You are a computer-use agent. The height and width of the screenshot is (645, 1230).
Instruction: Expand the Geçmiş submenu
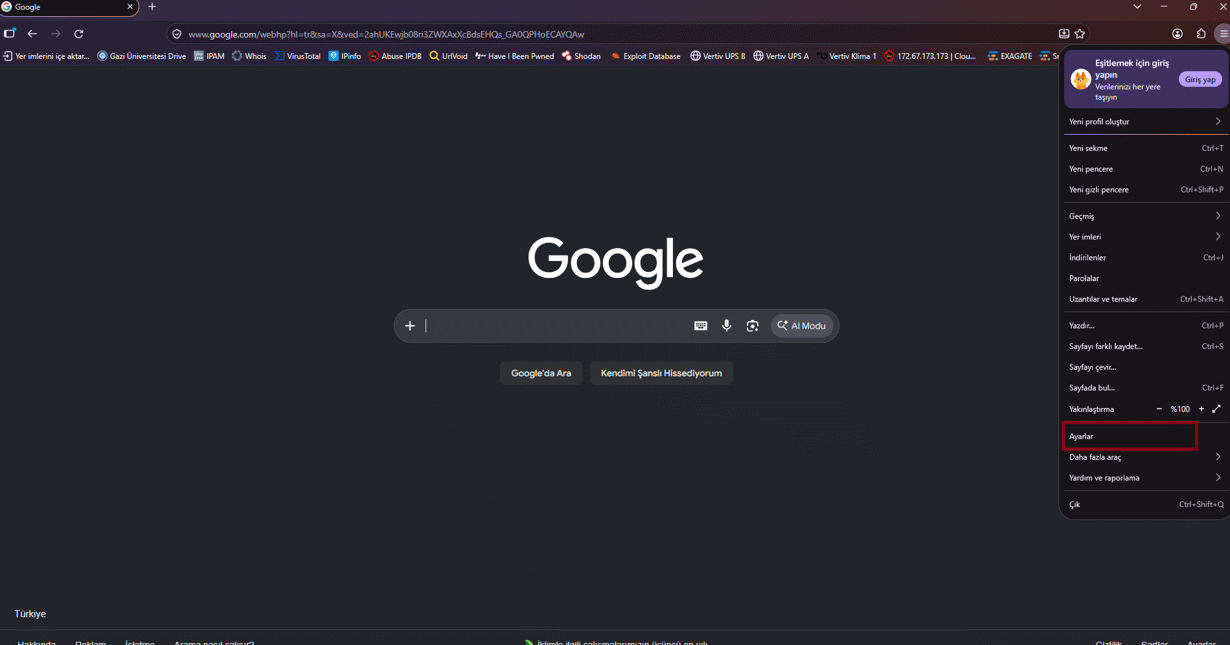coord(1145,216)
